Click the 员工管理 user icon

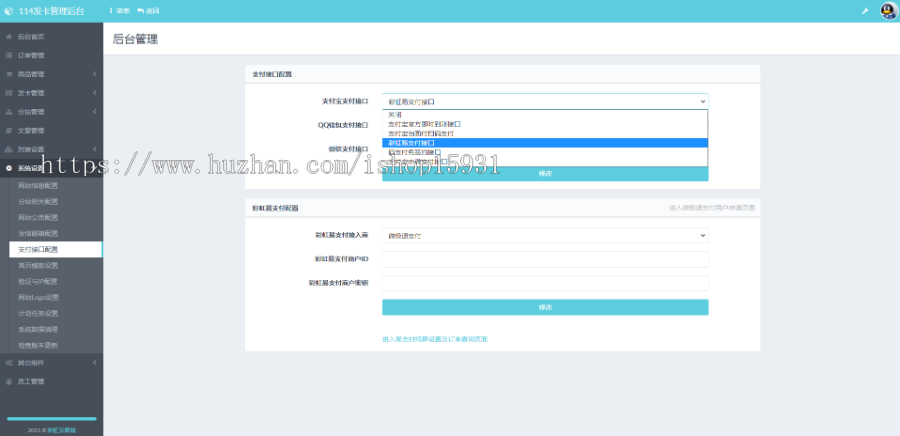[x=9, y=381]
